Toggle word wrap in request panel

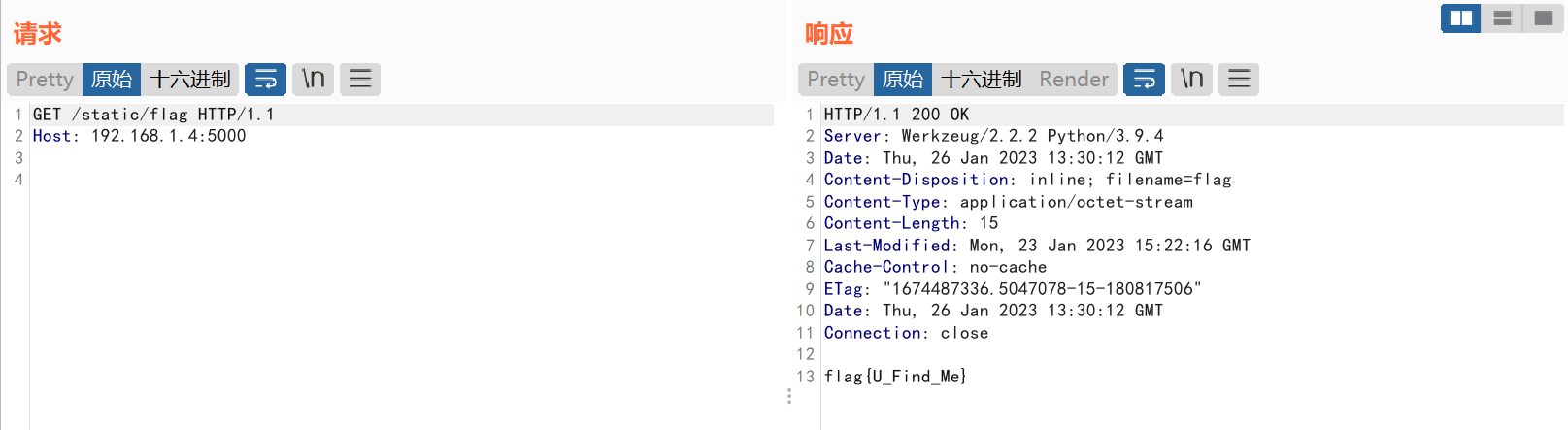click(x=265, y=79)
